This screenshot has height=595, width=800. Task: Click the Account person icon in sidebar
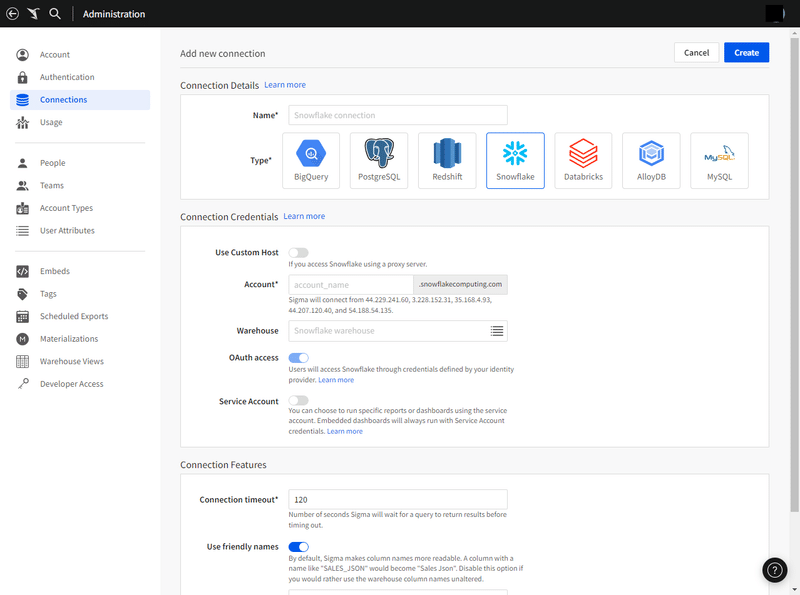[22, 55]
